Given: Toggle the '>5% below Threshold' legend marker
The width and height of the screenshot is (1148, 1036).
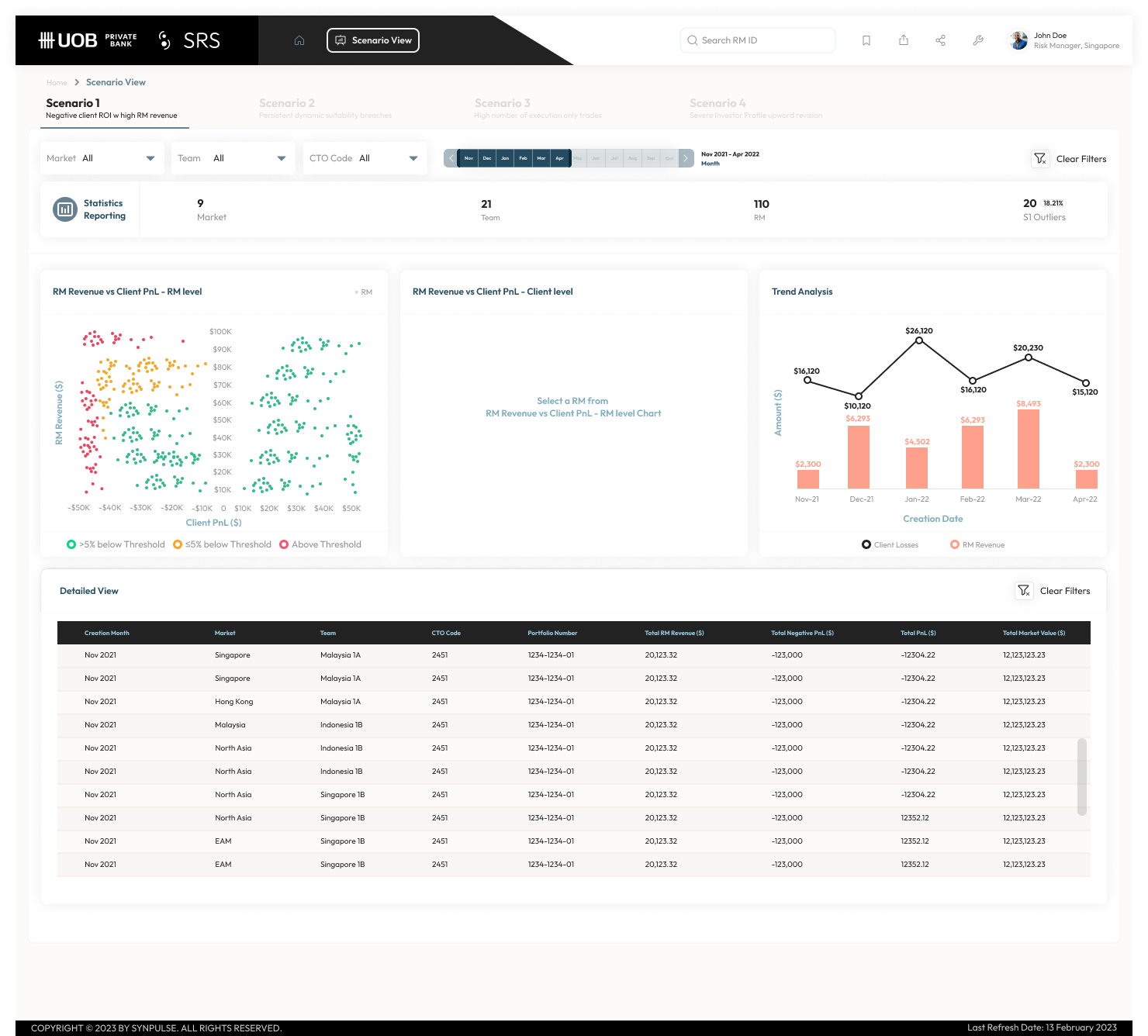Looking at the screenshot, I should 71,544.
